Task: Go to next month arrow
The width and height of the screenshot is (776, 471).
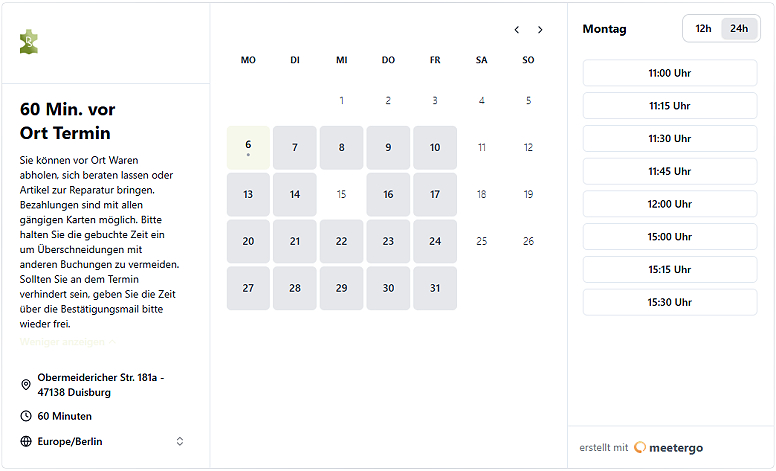Action: pyautogui.click(x=540, y=30)
